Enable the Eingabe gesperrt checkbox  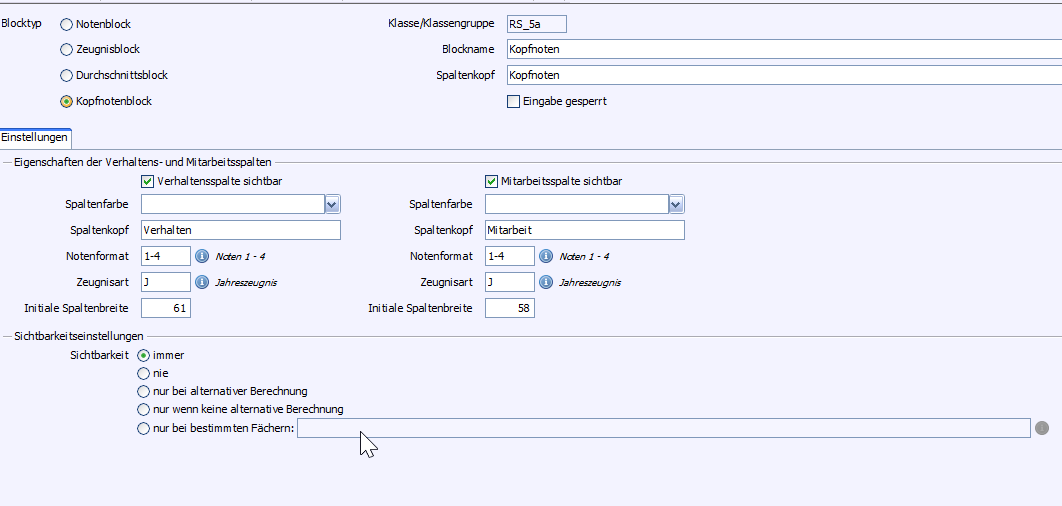514,101
